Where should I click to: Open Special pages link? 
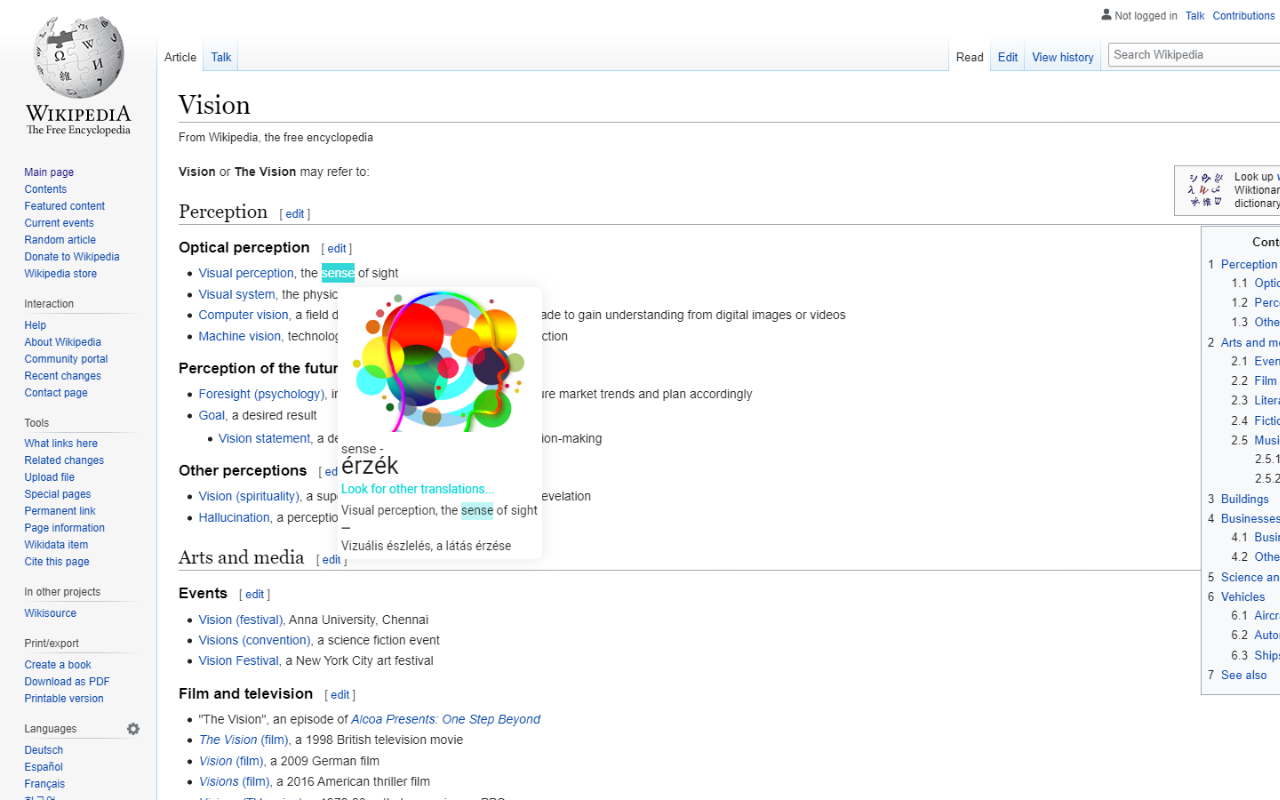pyautogui.click(x=57, y=494)
